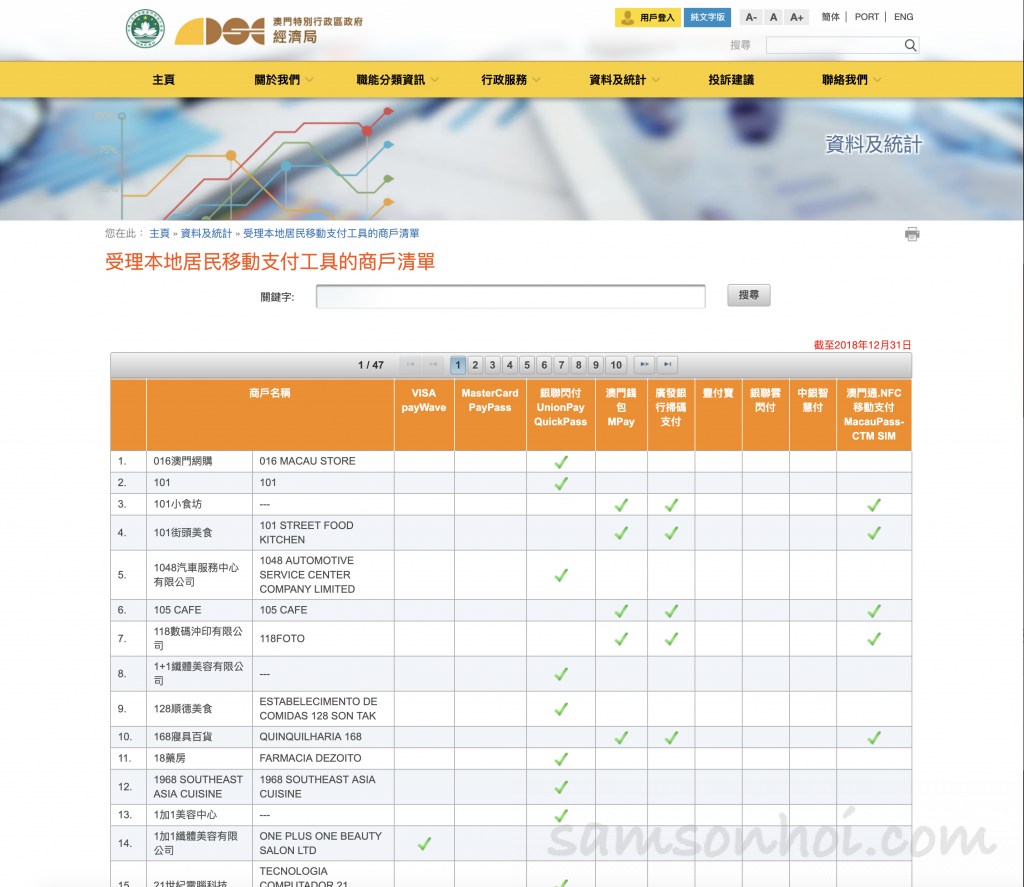Select page 1 in the pager
This screenshot has height=887, width=1024.
(458, 364)
